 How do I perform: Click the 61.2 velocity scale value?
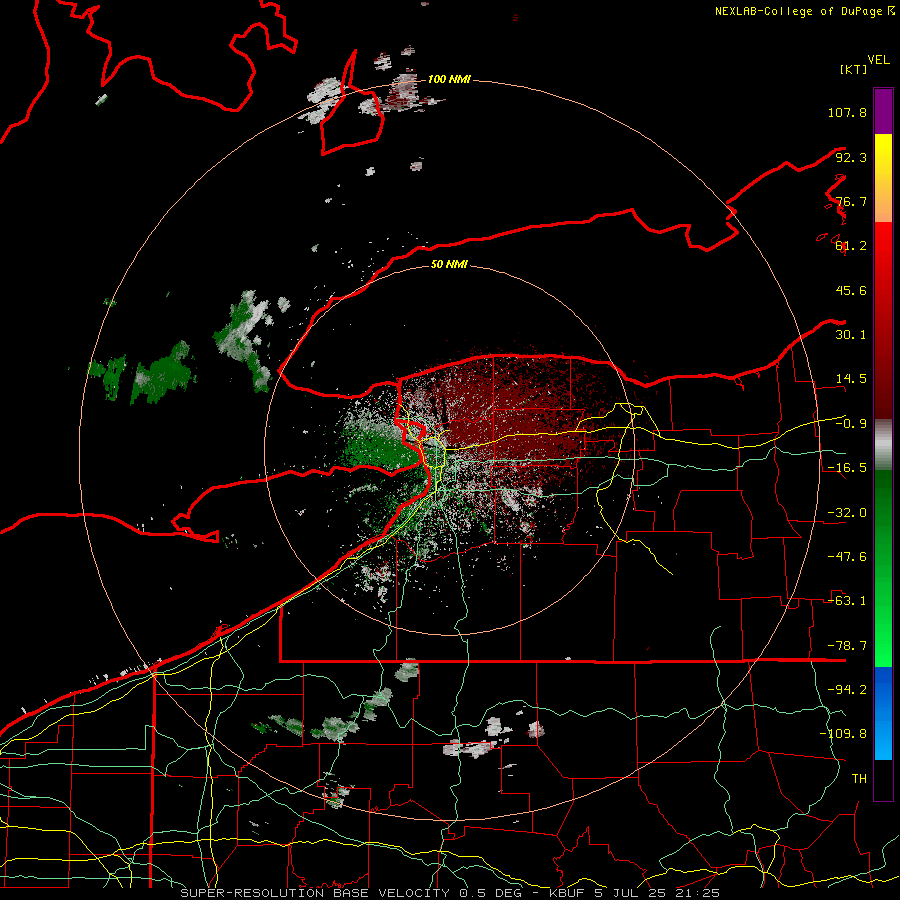(x=851, y=246)
